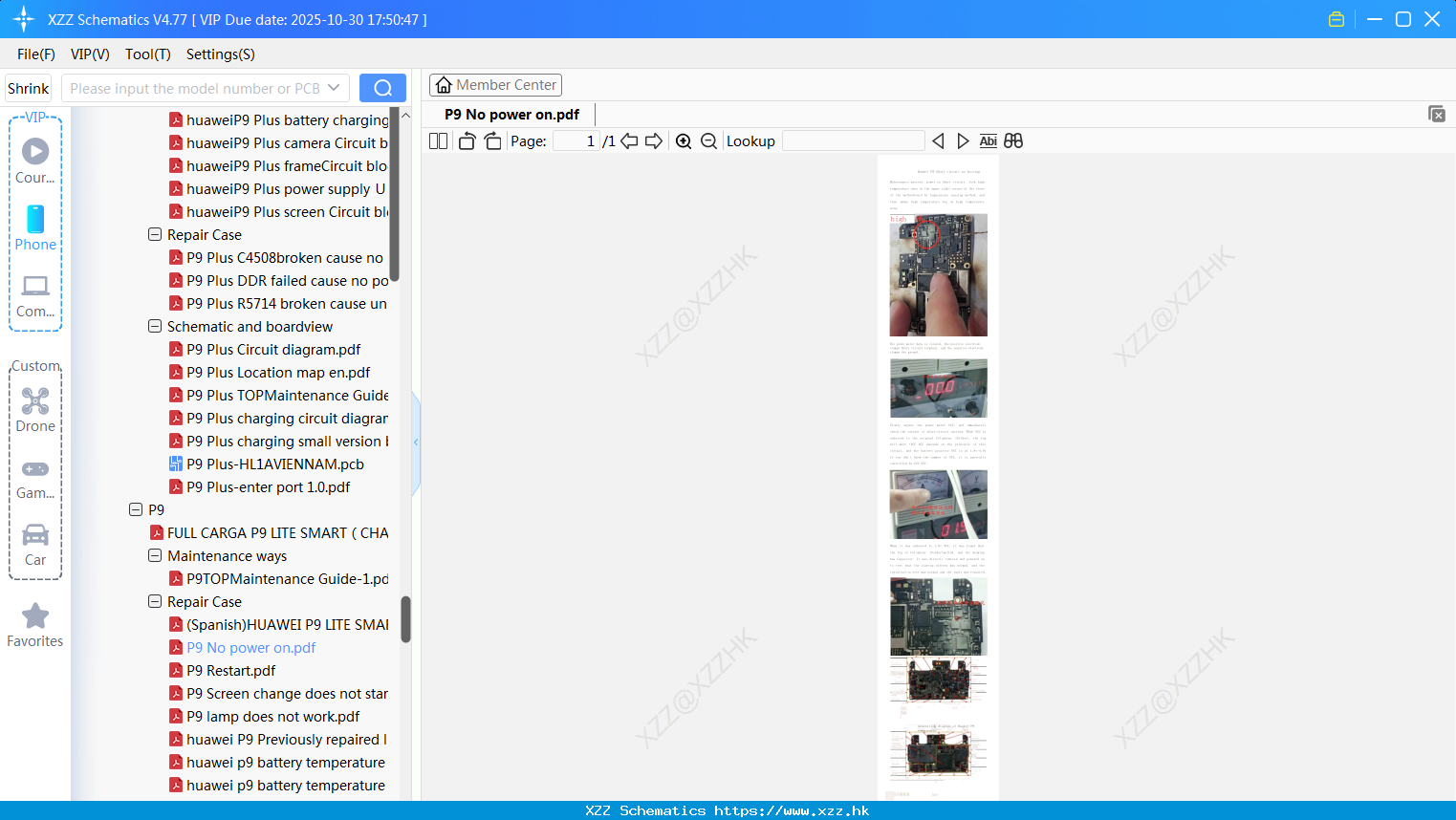Click the tree list scroll up arrow

405,116
